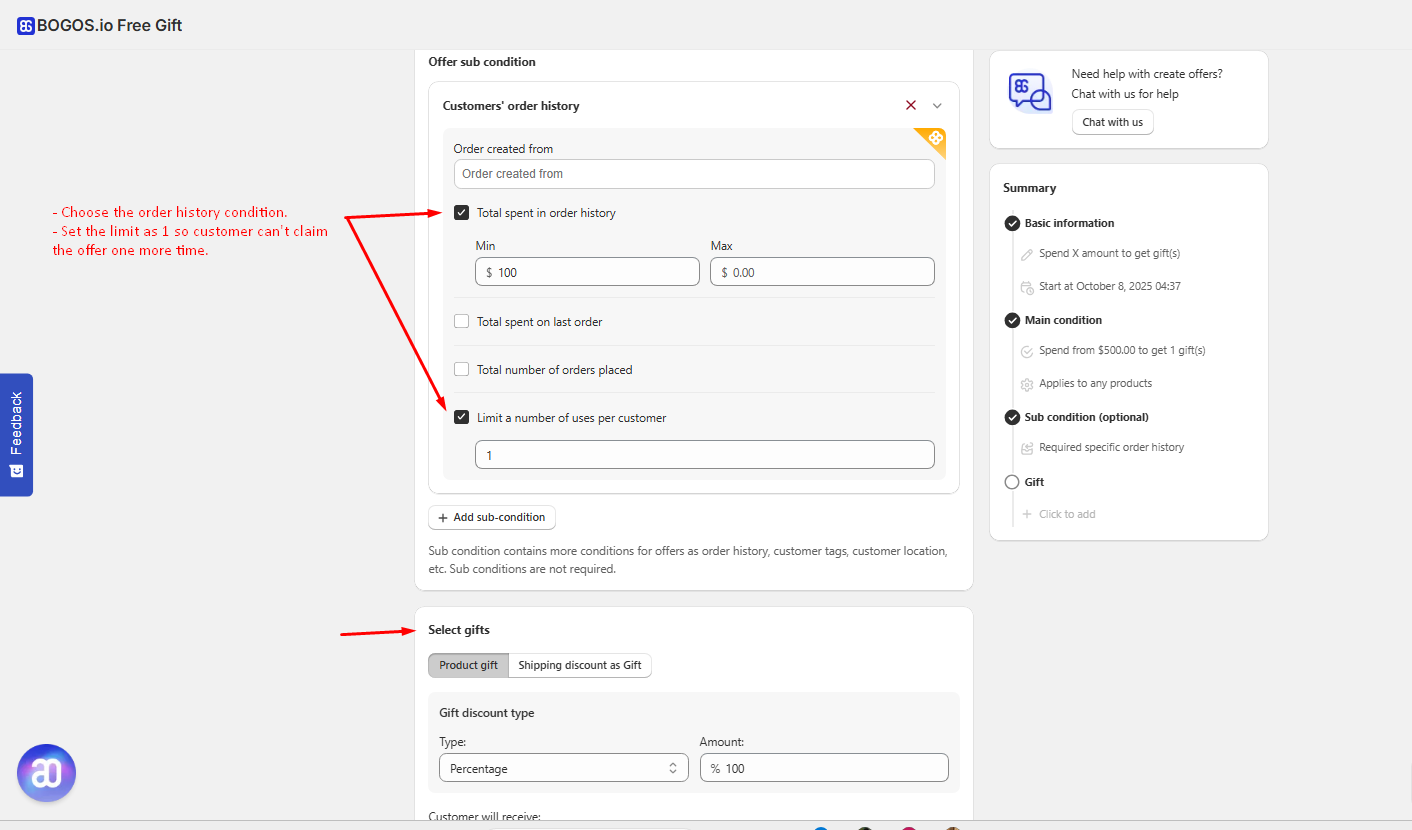Select the Product gift tab

point(468,665)
